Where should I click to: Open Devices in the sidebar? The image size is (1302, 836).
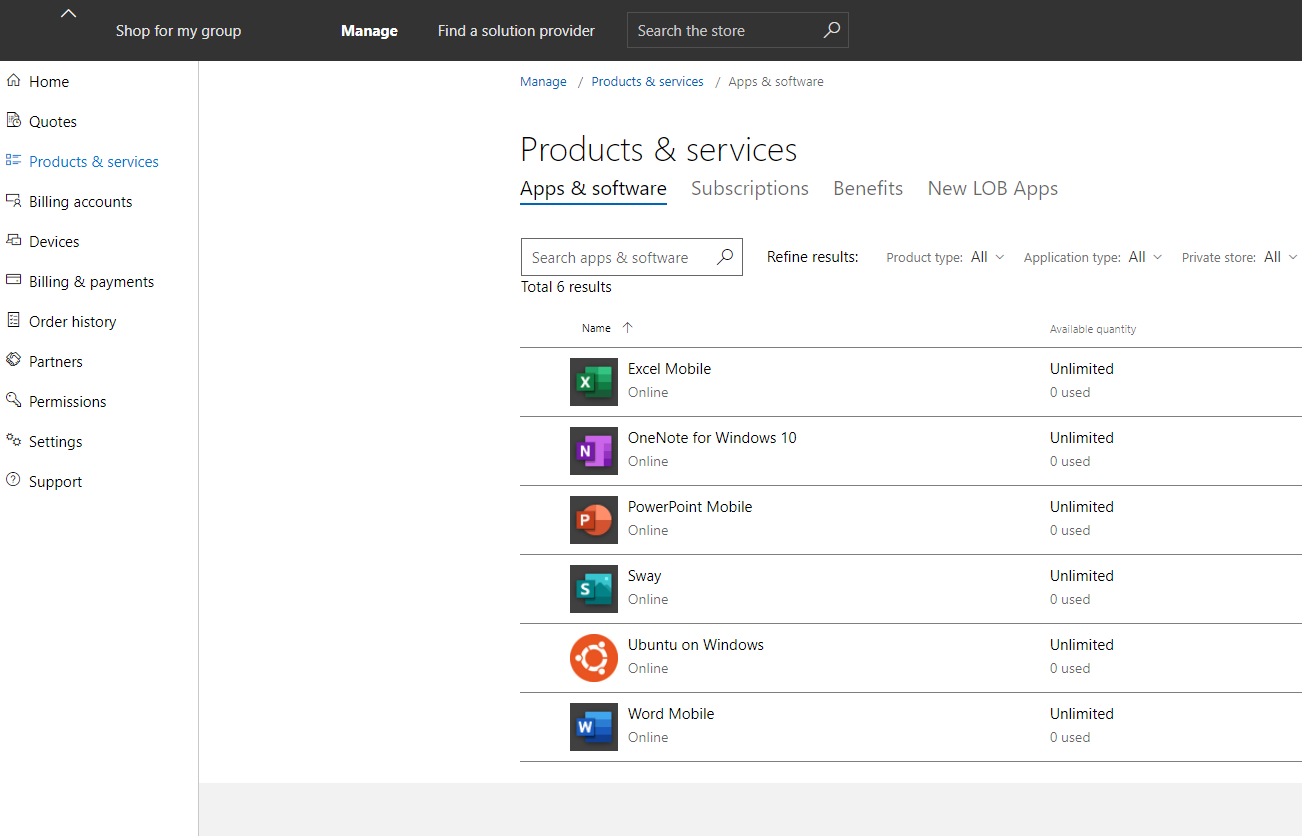pyautogui.click(x=54, y=242)
